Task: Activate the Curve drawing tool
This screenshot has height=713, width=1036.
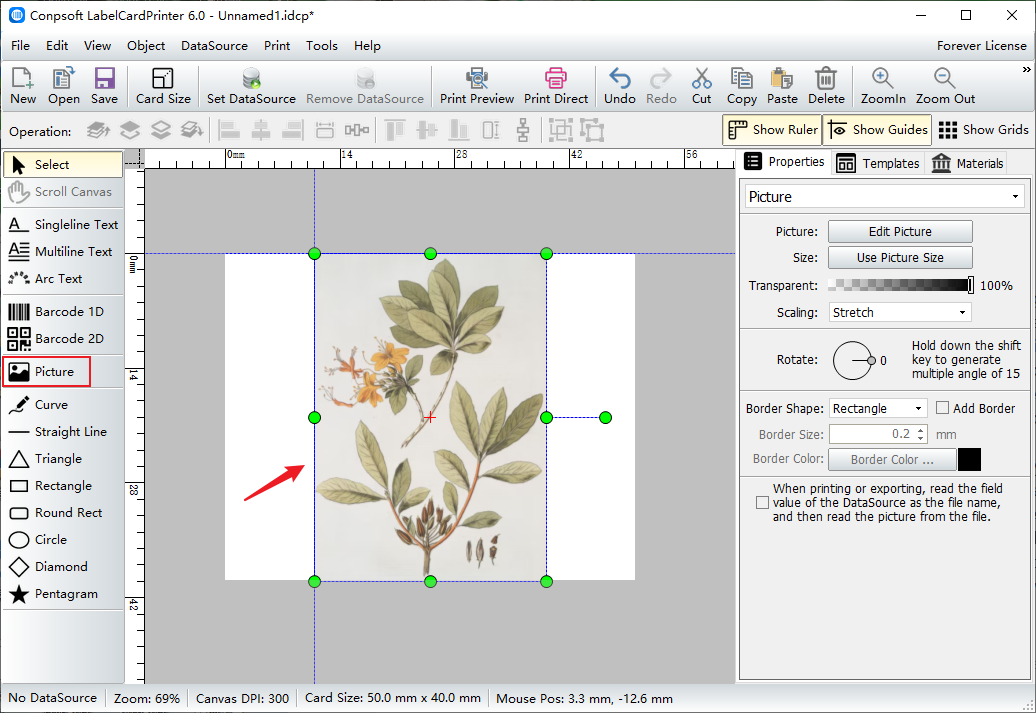Action: tap(63, 405)
